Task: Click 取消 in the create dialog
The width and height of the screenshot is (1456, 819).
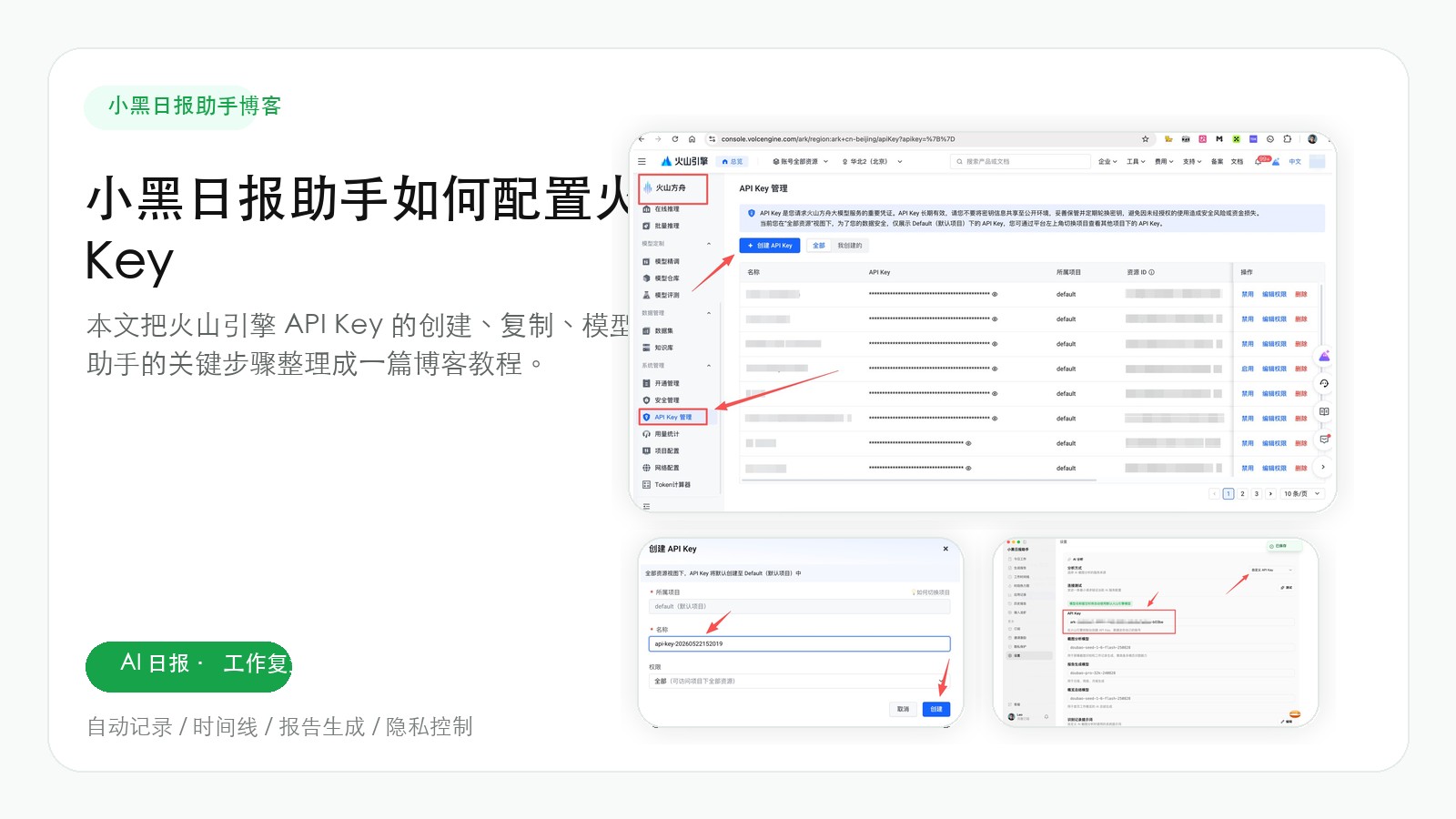Action: (903, 709)
